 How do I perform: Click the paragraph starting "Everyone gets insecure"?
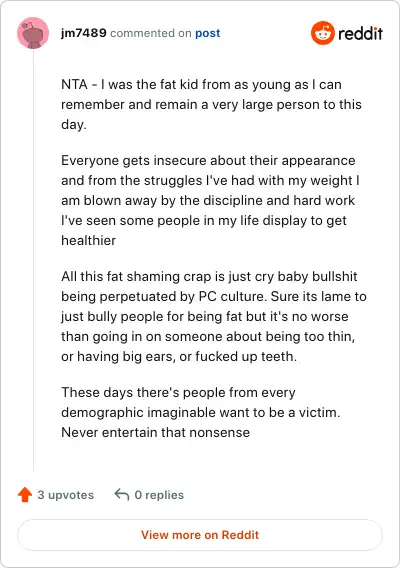coord(210,200)
